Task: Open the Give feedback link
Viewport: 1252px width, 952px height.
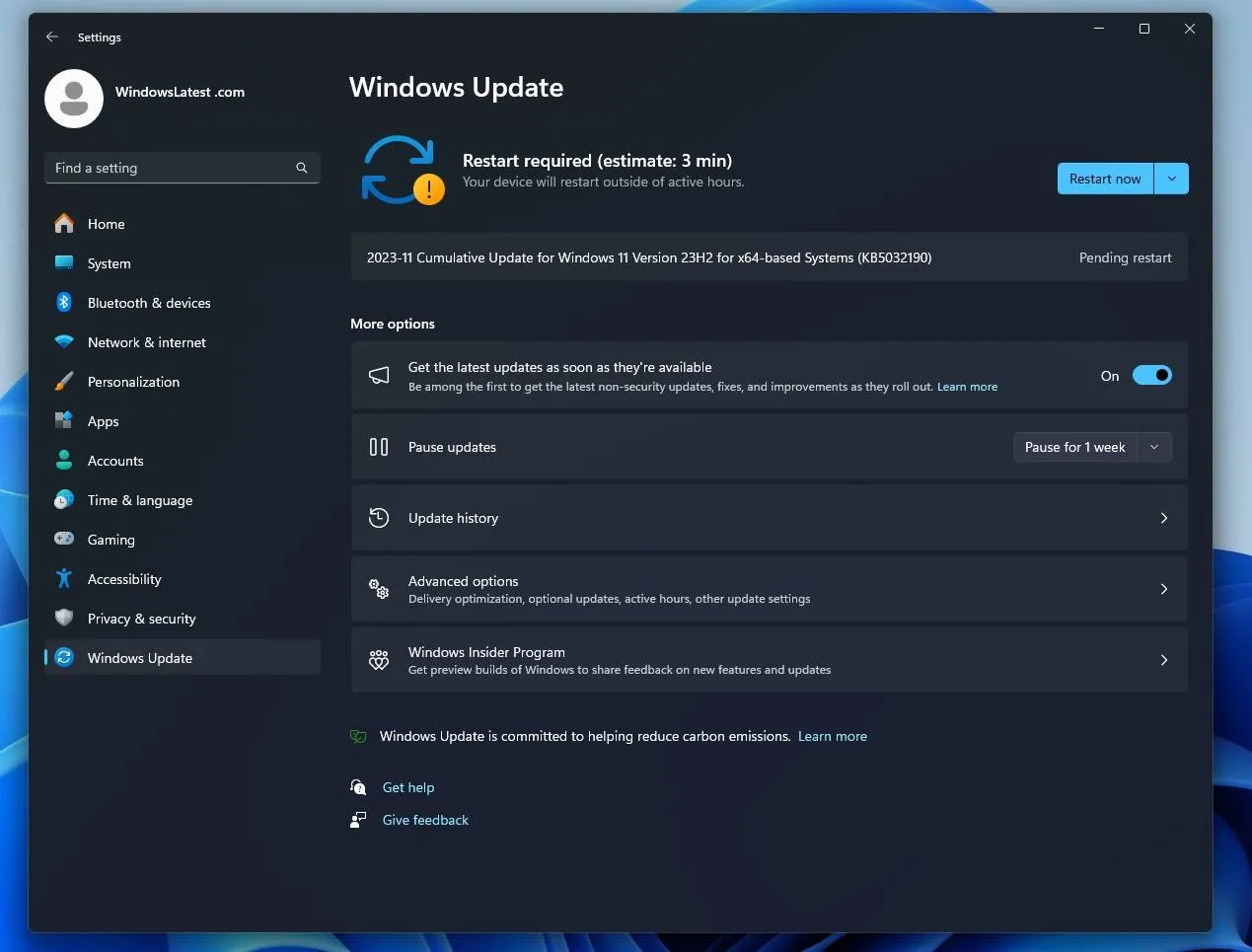Action: 425,820
